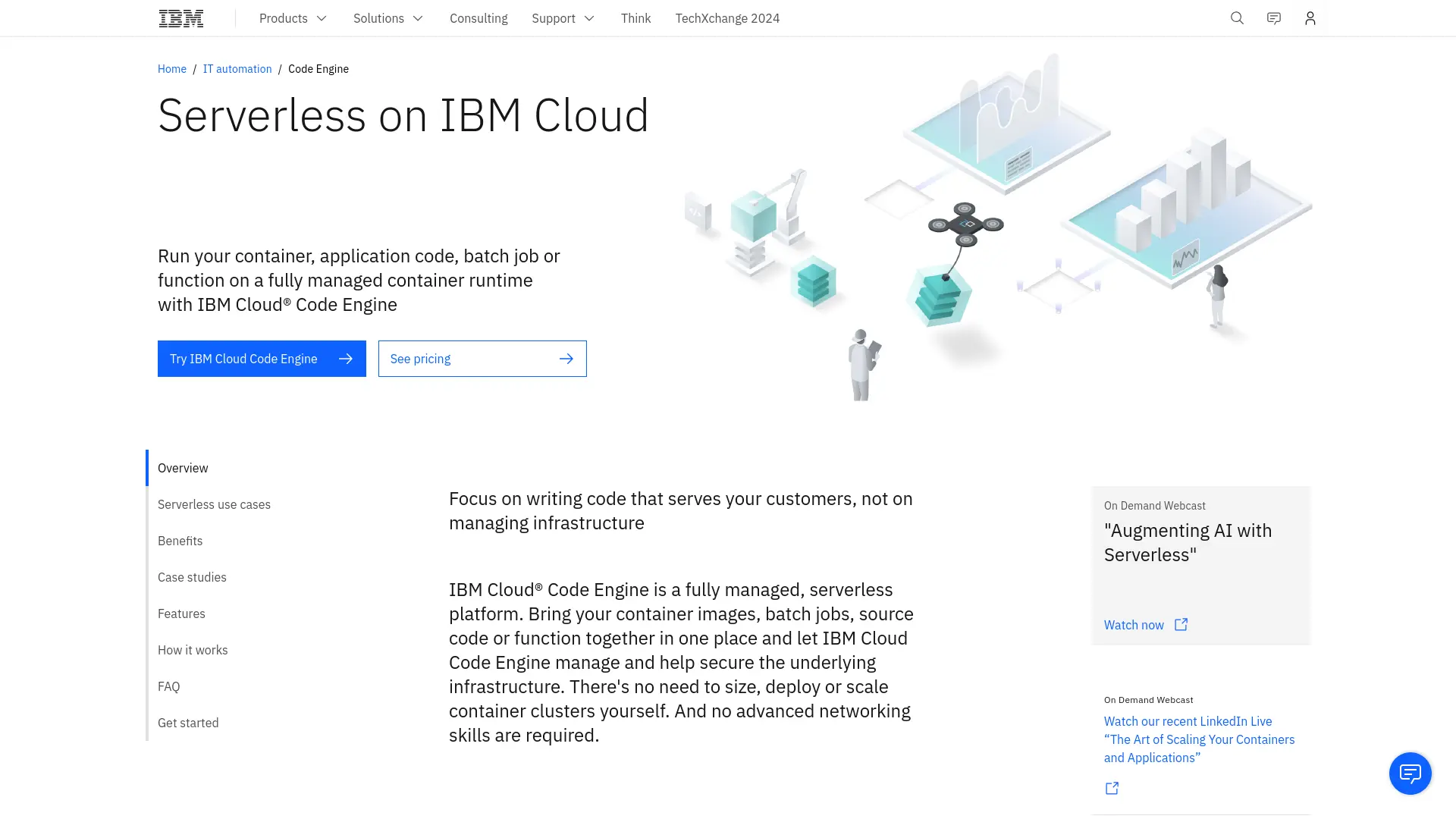Click the Watch now link
The height and width of the screenshot is (819, 1456).
click(1134, 625)
